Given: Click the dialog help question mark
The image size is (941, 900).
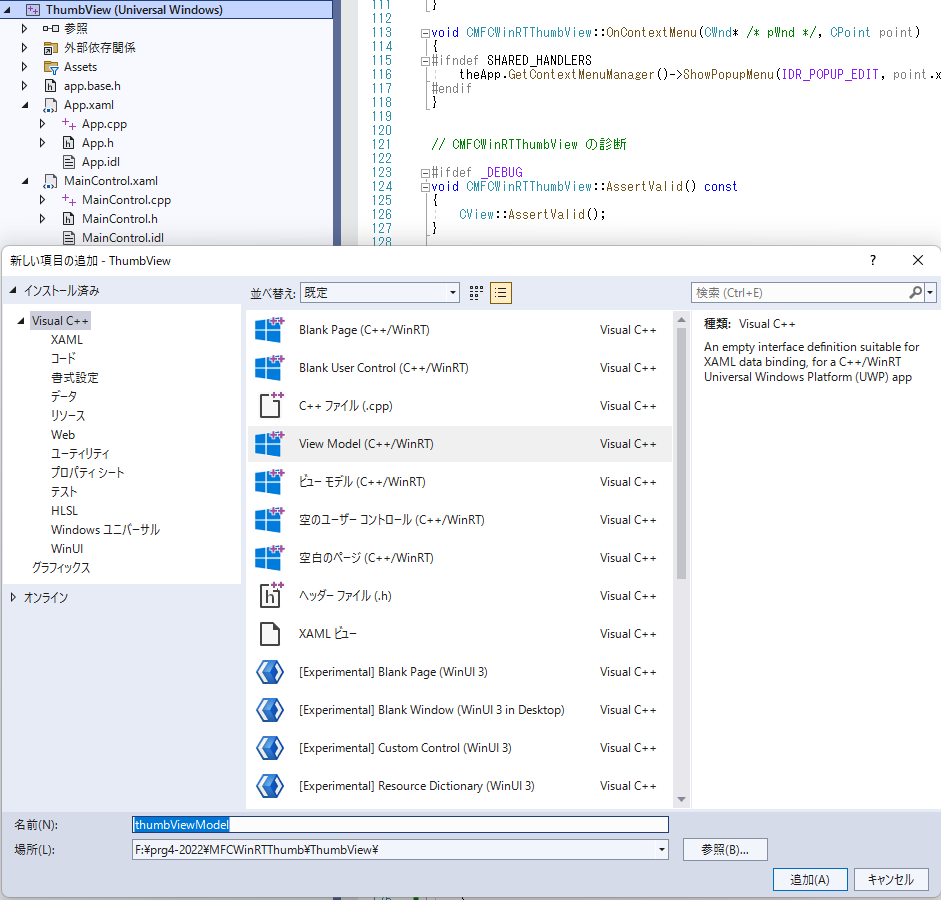Looking at the screenshot, I should (x=873, y=260).
